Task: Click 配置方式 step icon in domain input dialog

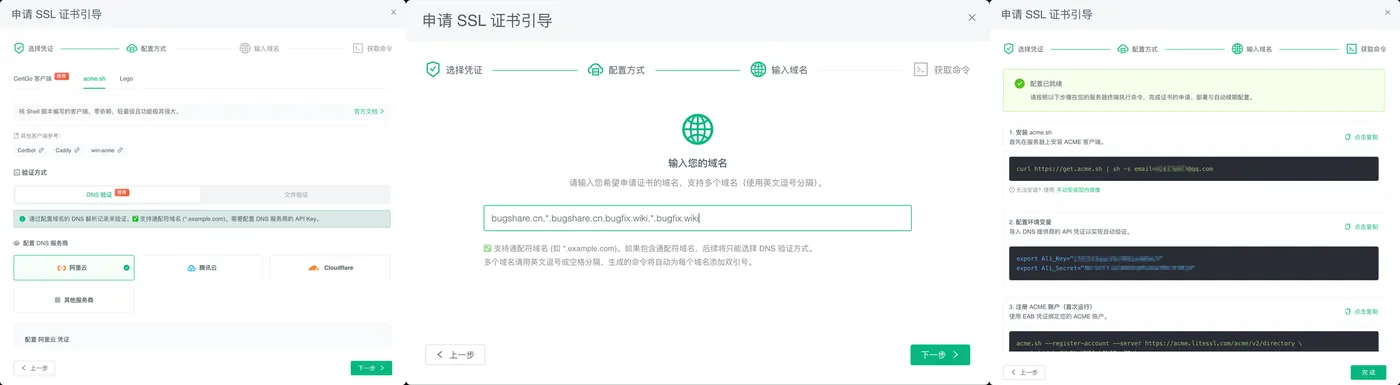Action: click(595, 70)
